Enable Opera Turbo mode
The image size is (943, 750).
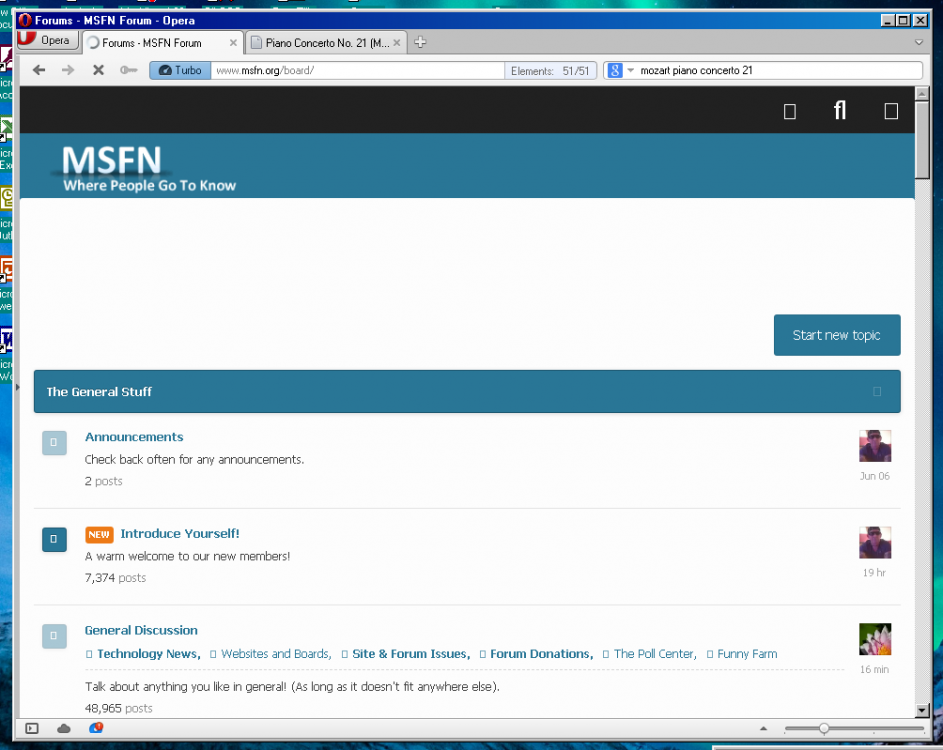pyautogui.click(x=179, y=70)
